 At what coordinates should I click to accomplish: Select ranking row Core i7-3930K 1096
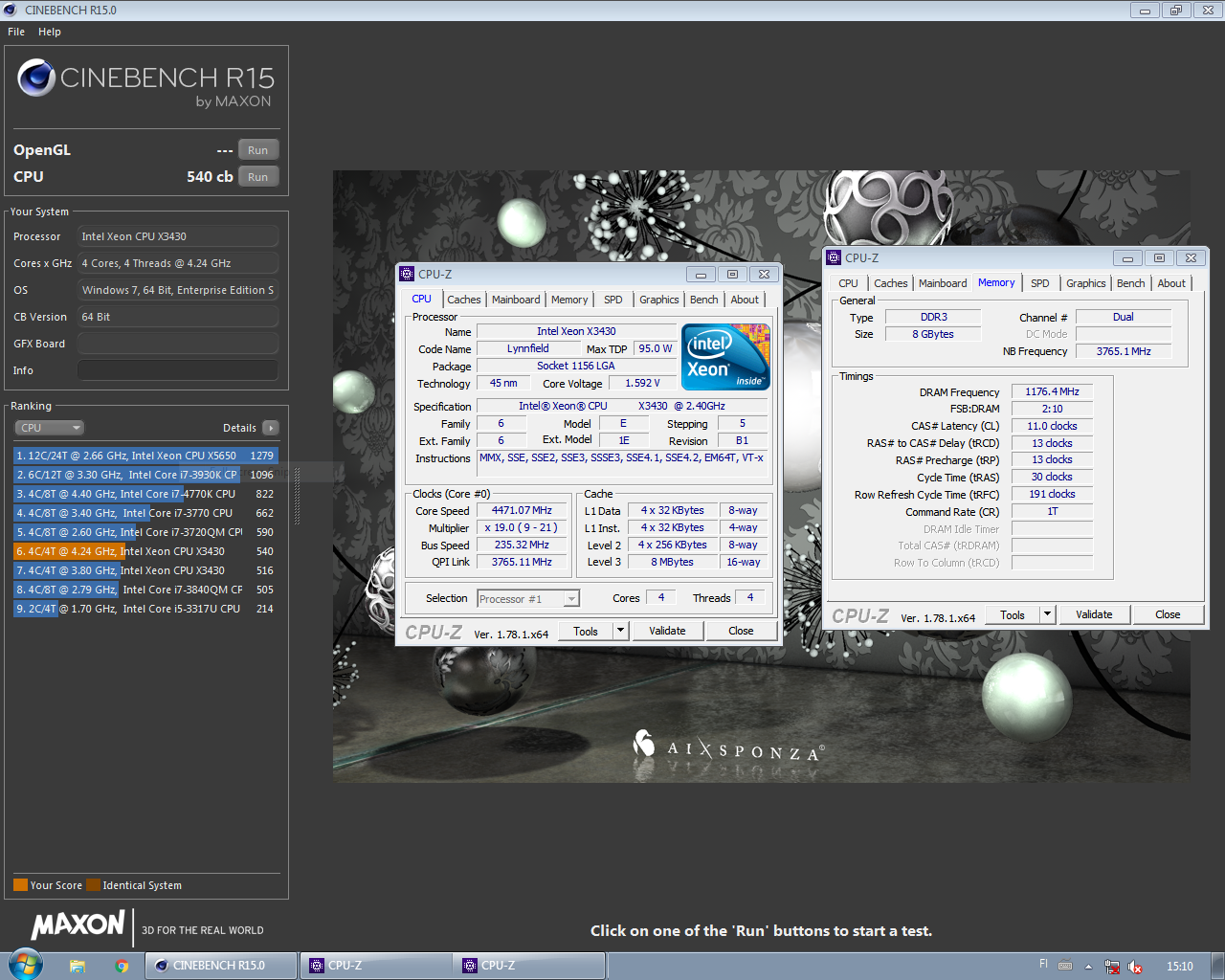pyautogui.click(x=145, y=475)
